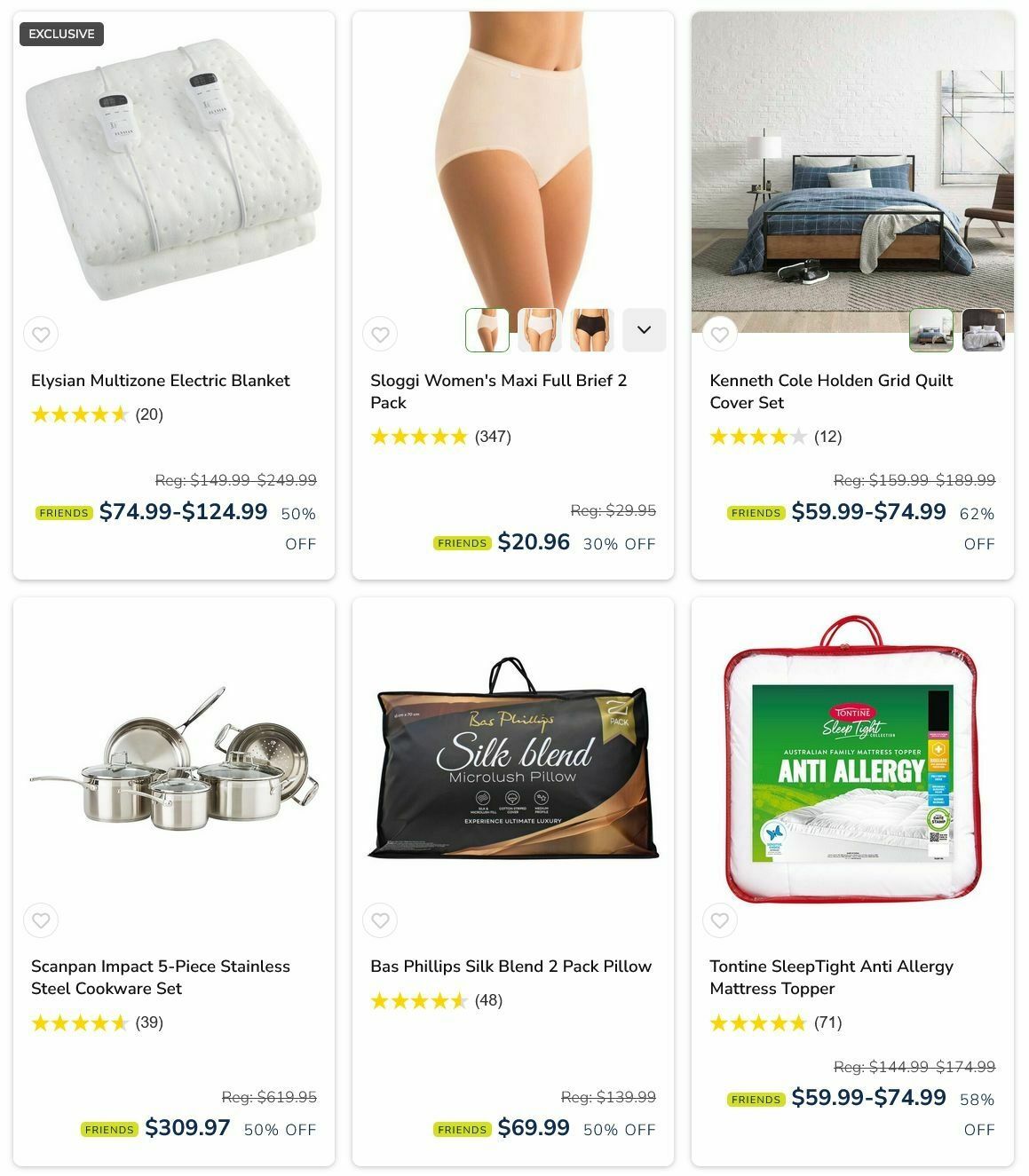Choose the white Sloggi brief swatch

pos(540,330)
